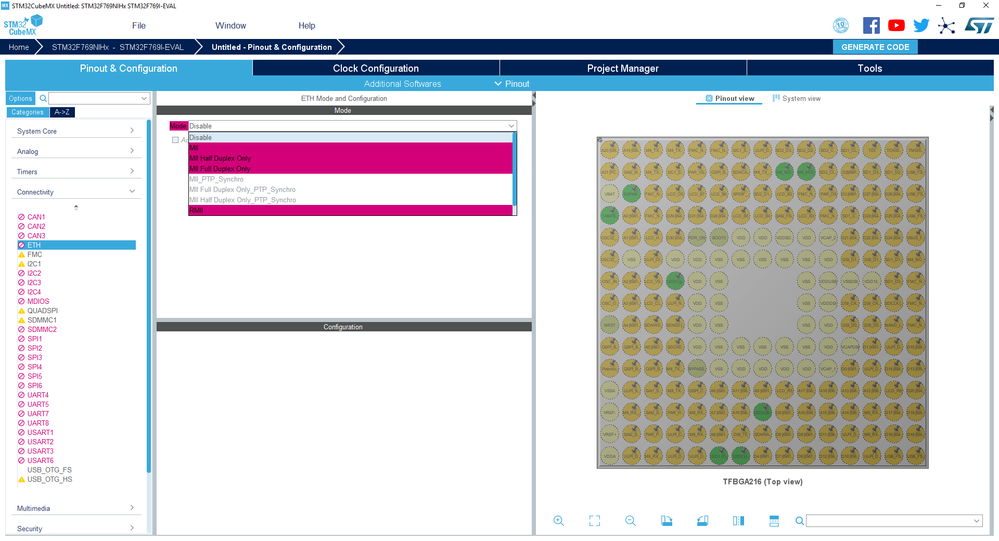Image resolution: width=999 pixels, height=541 pixels.
Task: Expand the Timers category
Action: (x=74, y=171)
